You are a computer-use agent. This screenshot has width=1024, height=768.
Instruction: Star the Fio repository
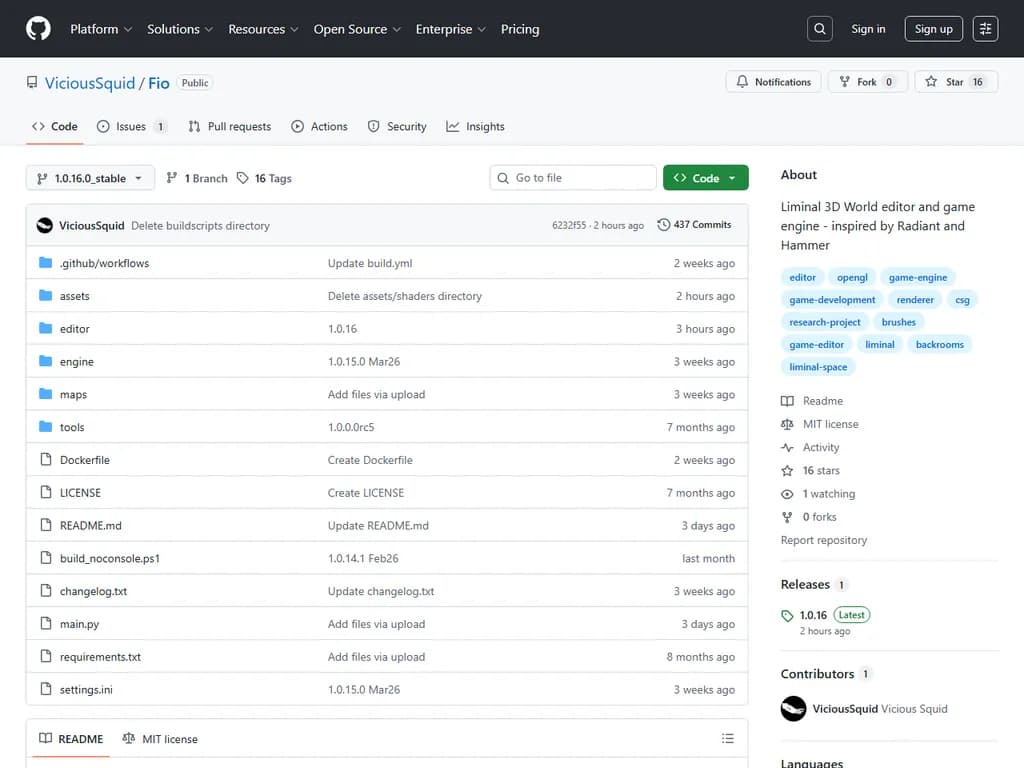coord(955,82)
